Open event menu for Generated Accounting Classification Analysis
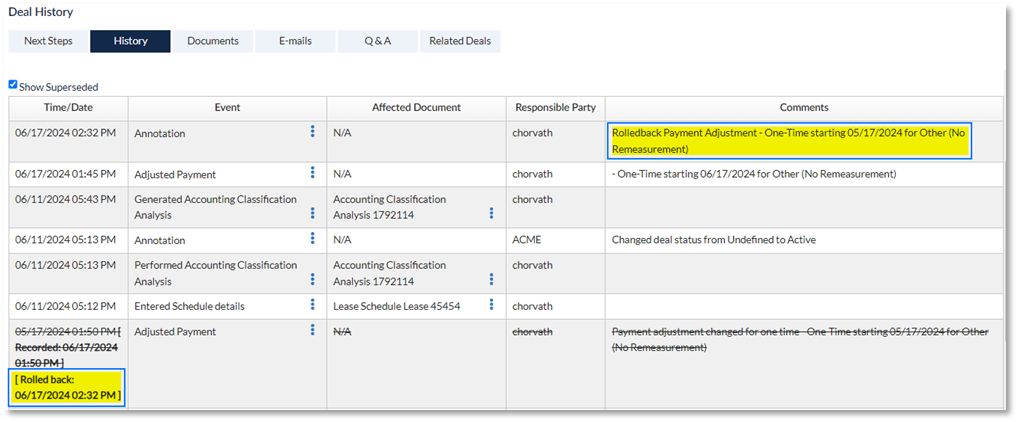 (x=312, y=213)
